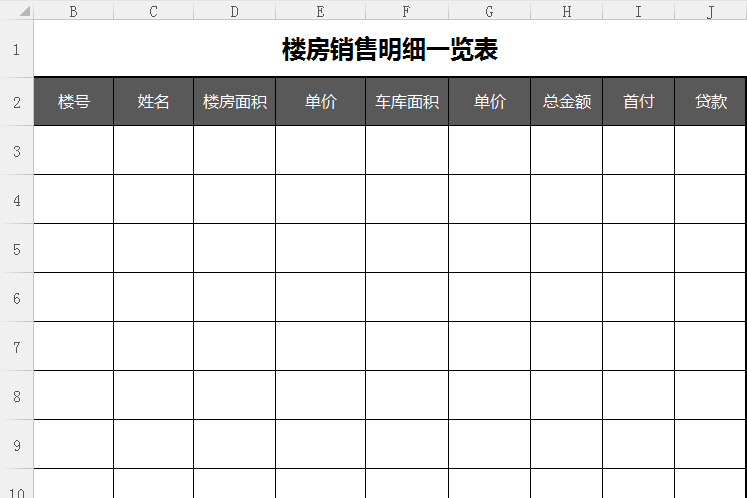Select column H by its letter header

pyautogui.click(x=566, y=11)
